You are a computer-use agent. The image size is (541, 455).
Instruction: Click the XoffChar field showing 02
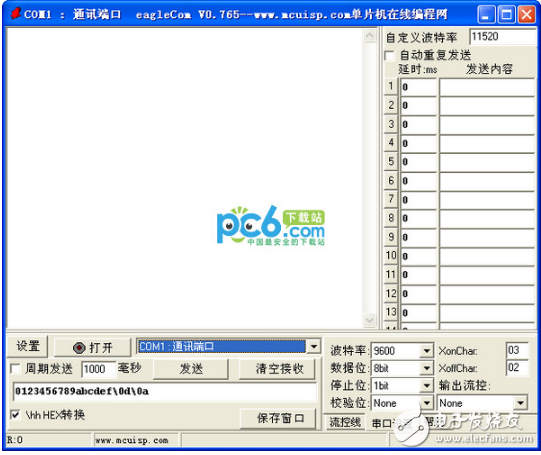click(x=517, y=368)
